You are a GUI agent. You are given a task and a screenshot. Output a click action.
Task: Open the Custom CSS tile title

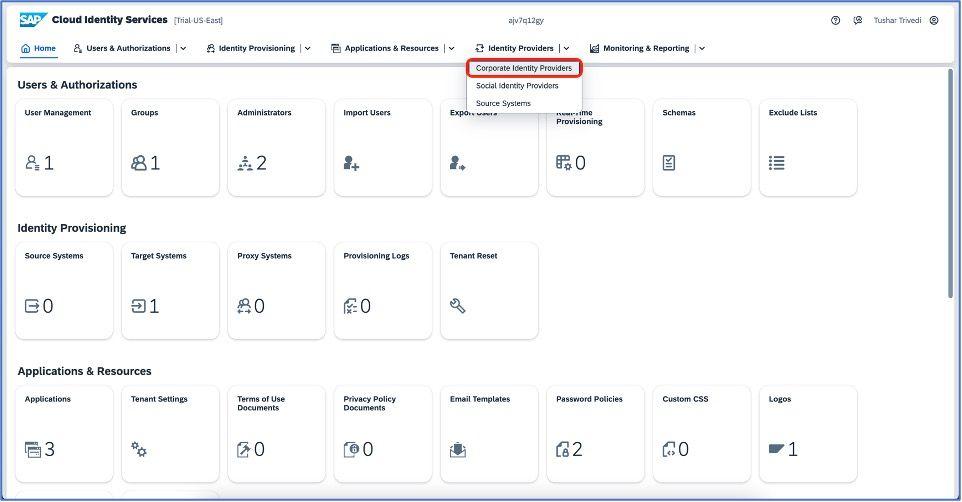click(685, 399)
